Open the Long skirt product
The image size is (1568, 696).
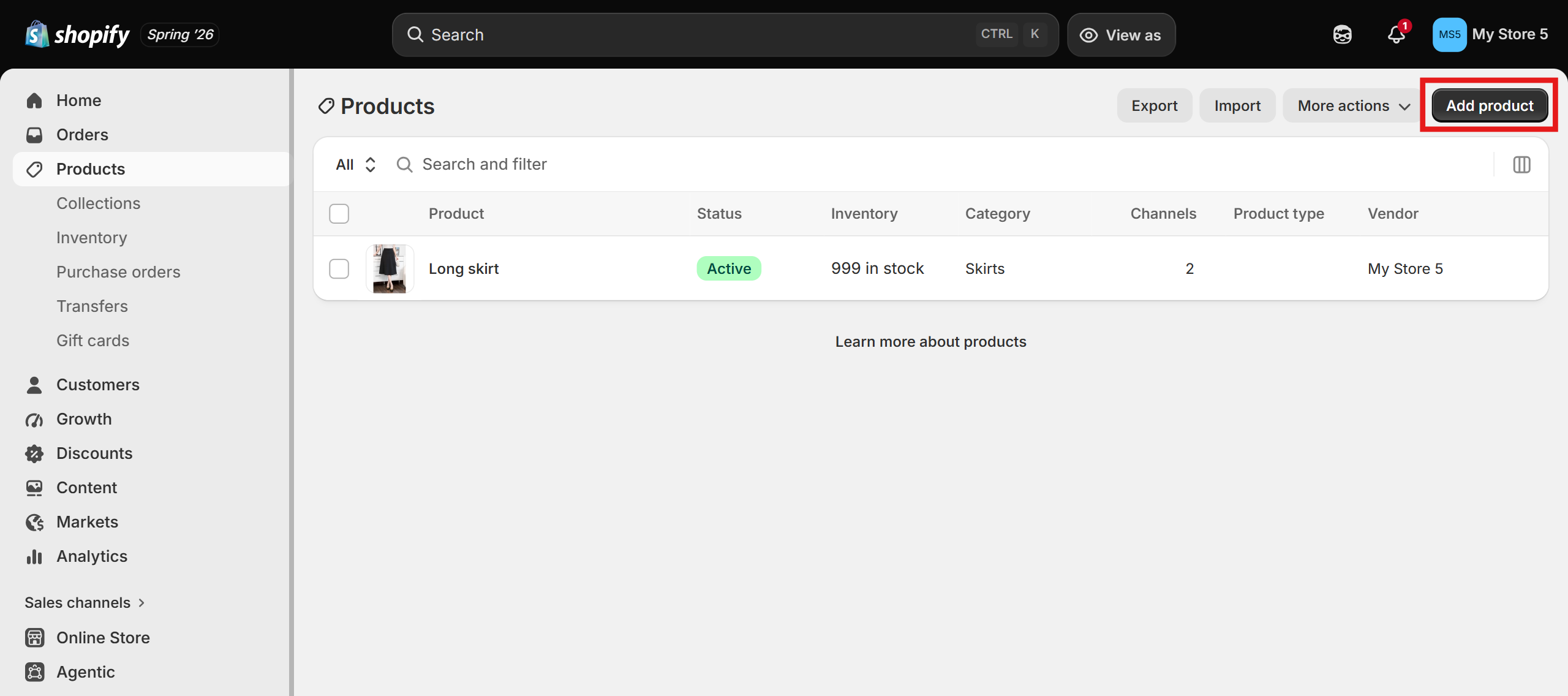pyautogui.click(x=464, y=268)
